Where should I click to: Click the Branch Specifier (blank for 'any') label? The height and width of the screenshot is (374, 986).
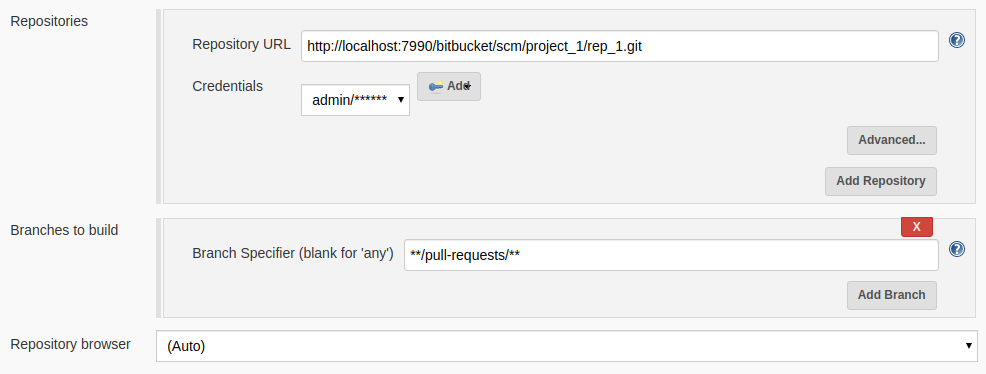click(x=293, y=253)
